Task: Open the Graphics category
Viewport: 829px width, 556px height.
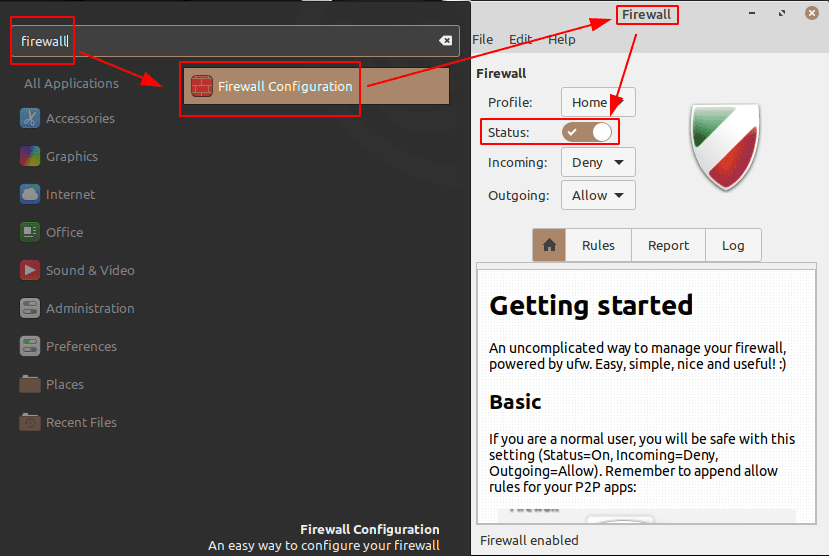Action: click(59, 156)
